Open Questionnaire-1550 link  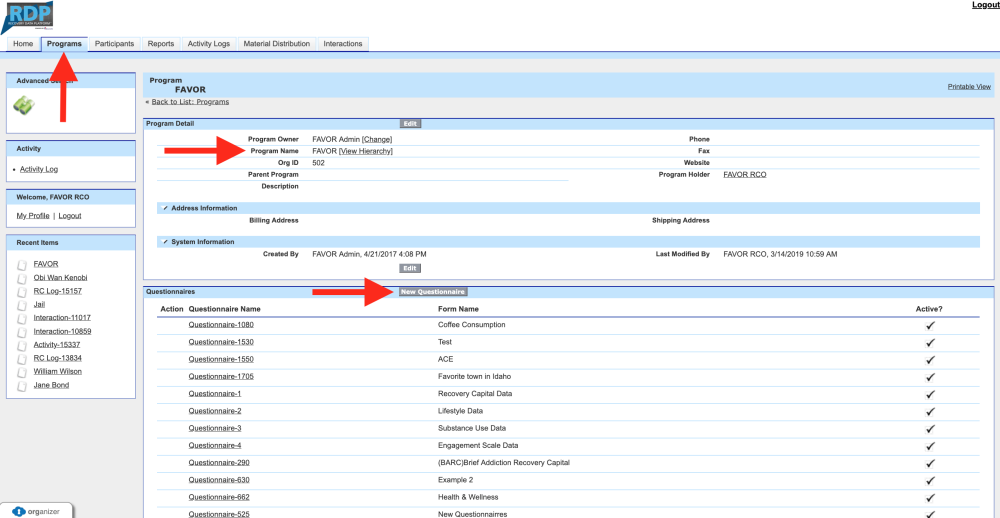221,359
